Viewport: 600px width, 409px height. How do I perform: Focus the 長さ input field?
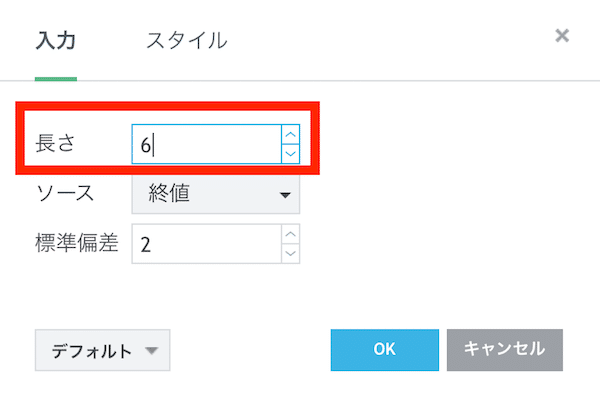tap(207, 144)
